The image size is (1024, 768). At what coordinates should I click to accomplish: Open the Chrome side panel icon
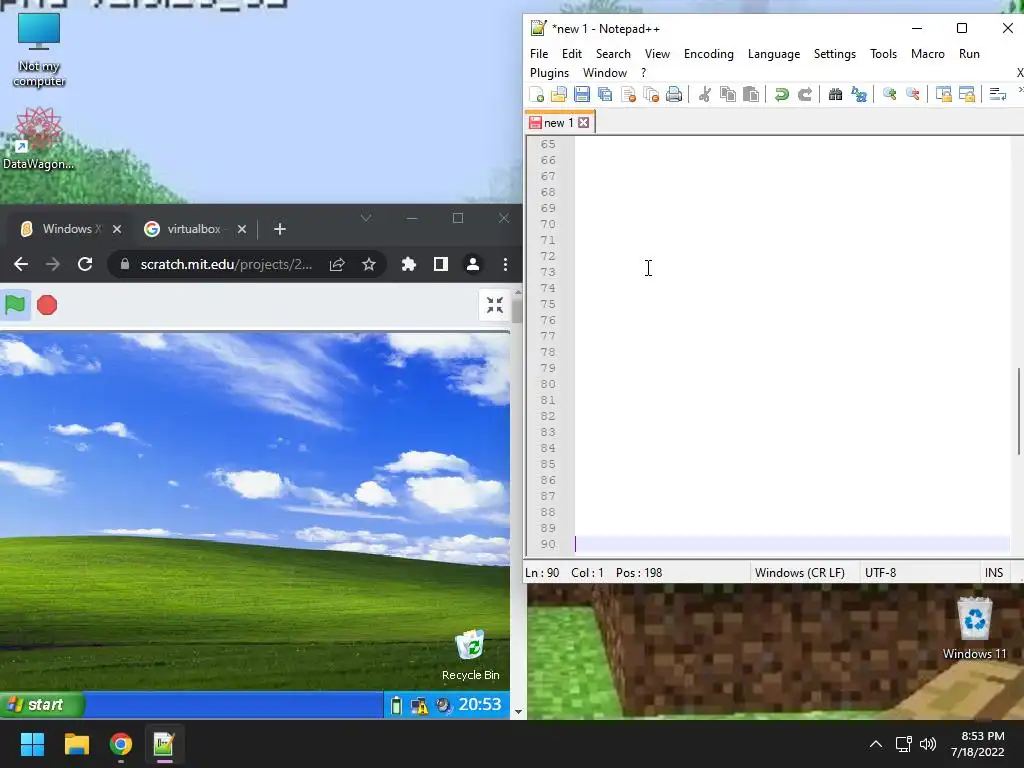441,264
